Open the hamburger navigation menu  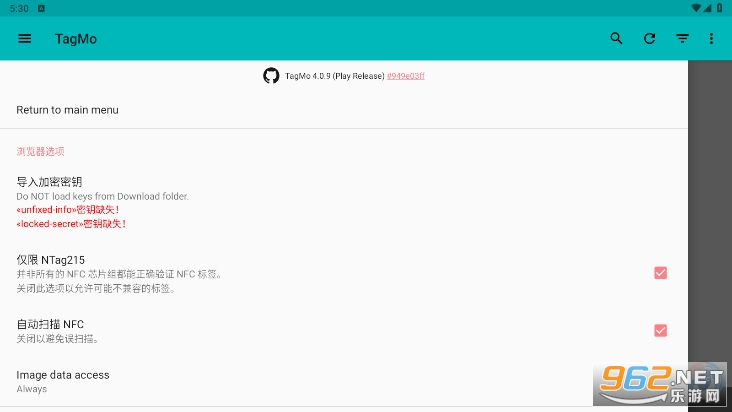pyautogui.click(x=25, y=39)
